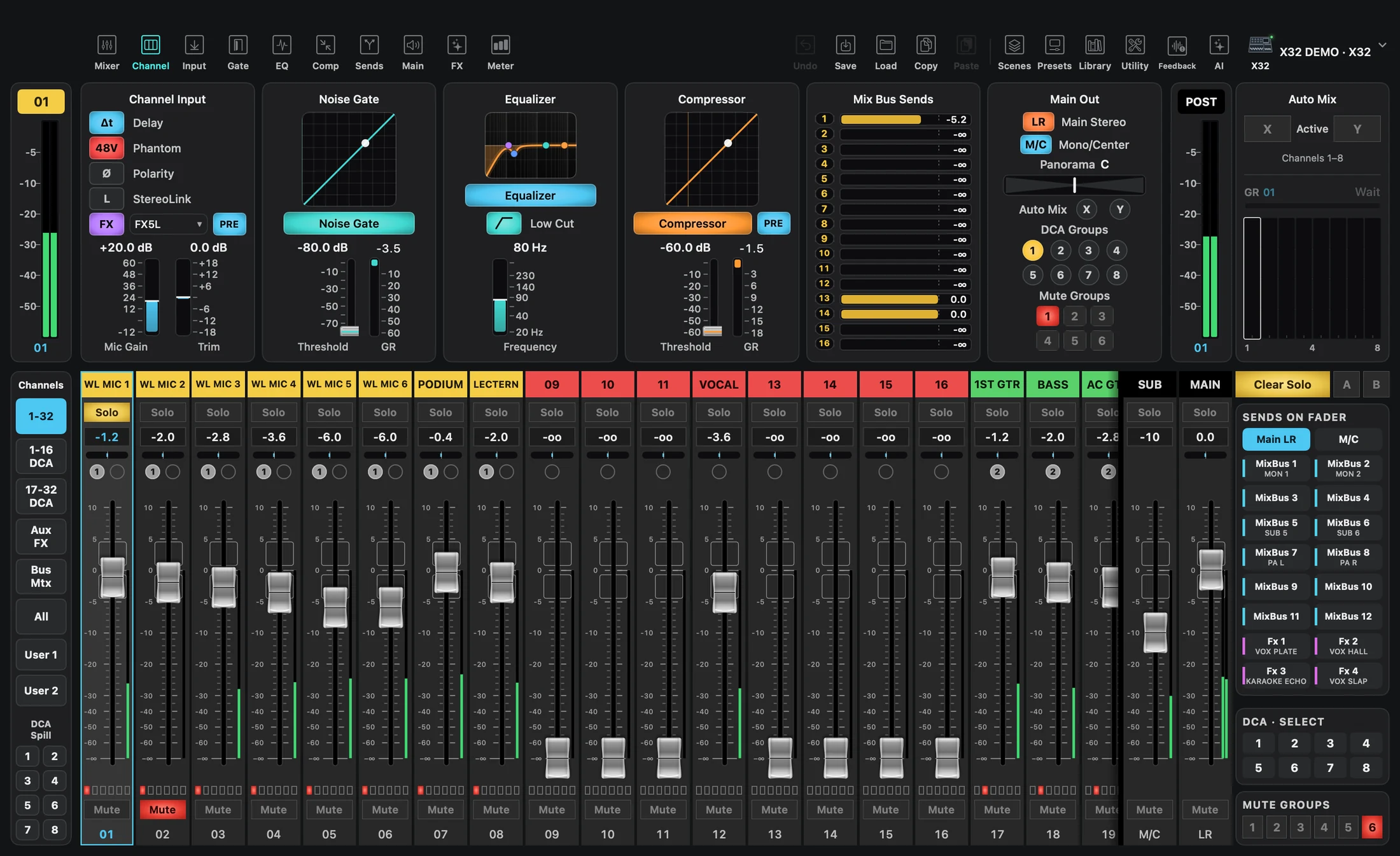Open the Meter toolbar icon
The width and height of the screenshot is (1400, 856).
[x=501, y=52]
